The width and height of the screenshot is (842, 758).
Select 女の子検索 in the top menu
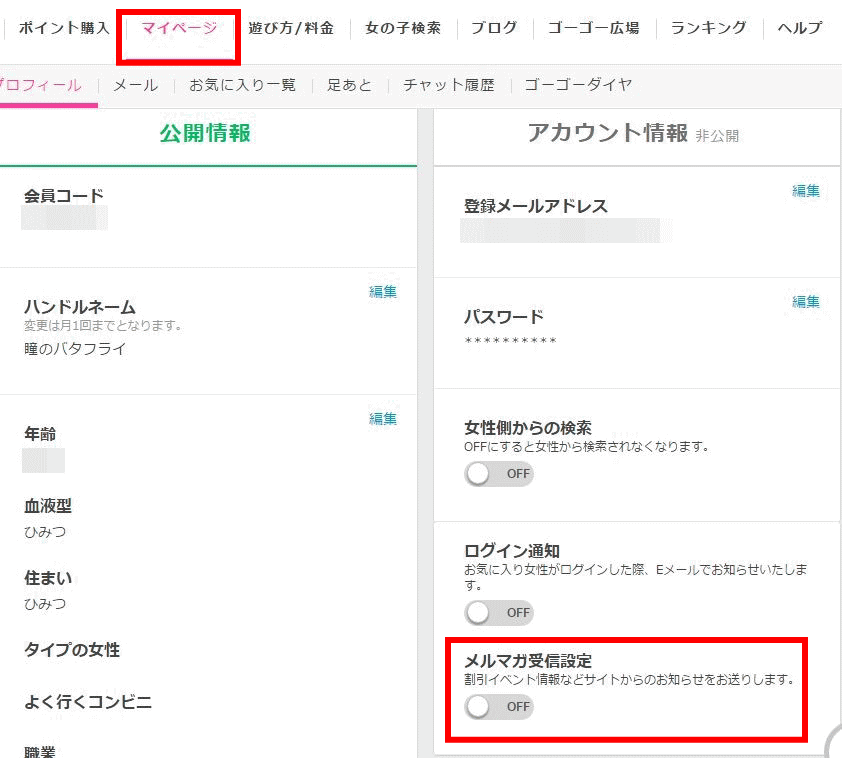click(403, 28)
